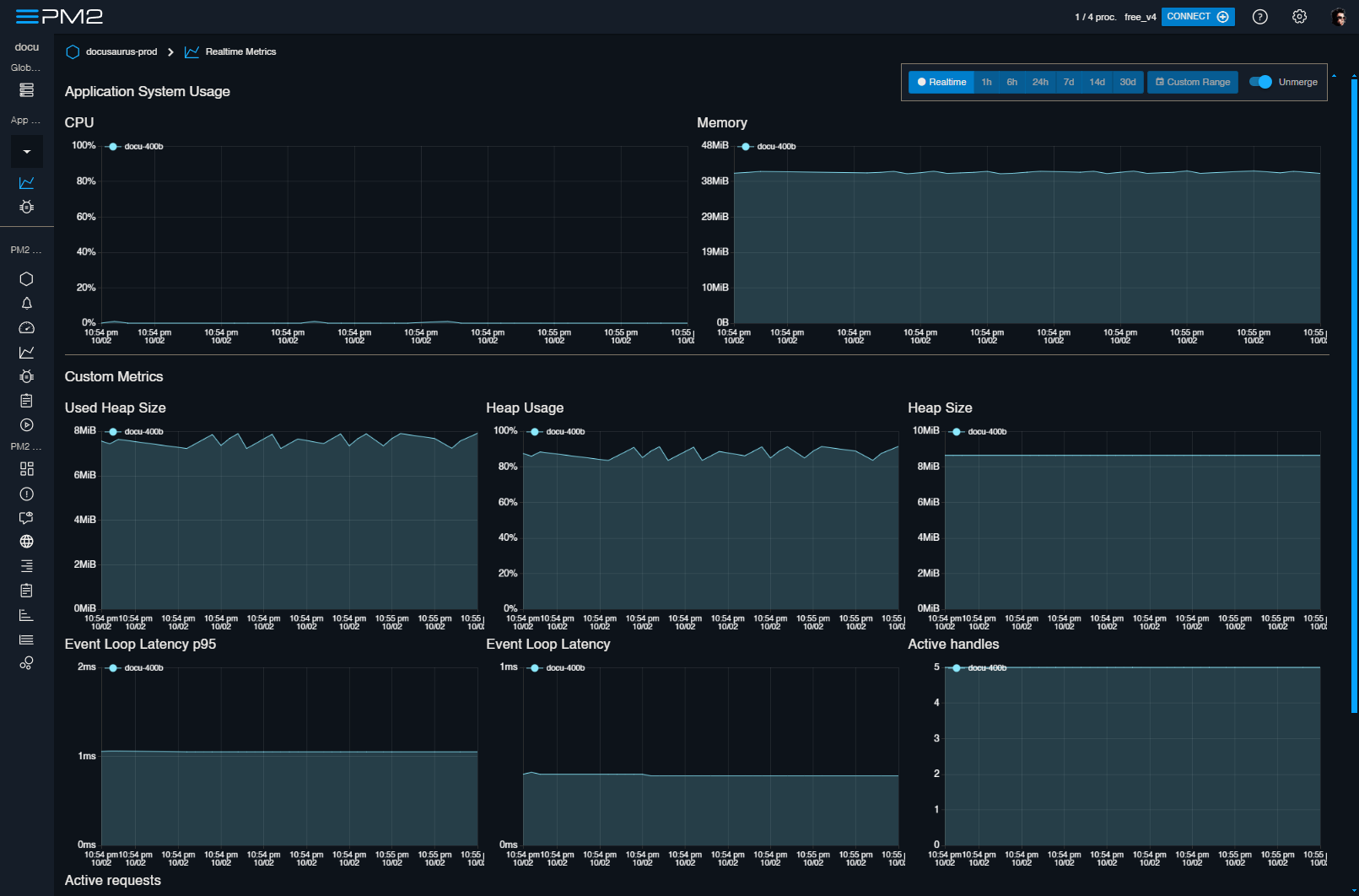The image size is (1359, 896).
Task: Open the globe icon in sidebar
Action: pyautogui.click(x=26, y=542)
